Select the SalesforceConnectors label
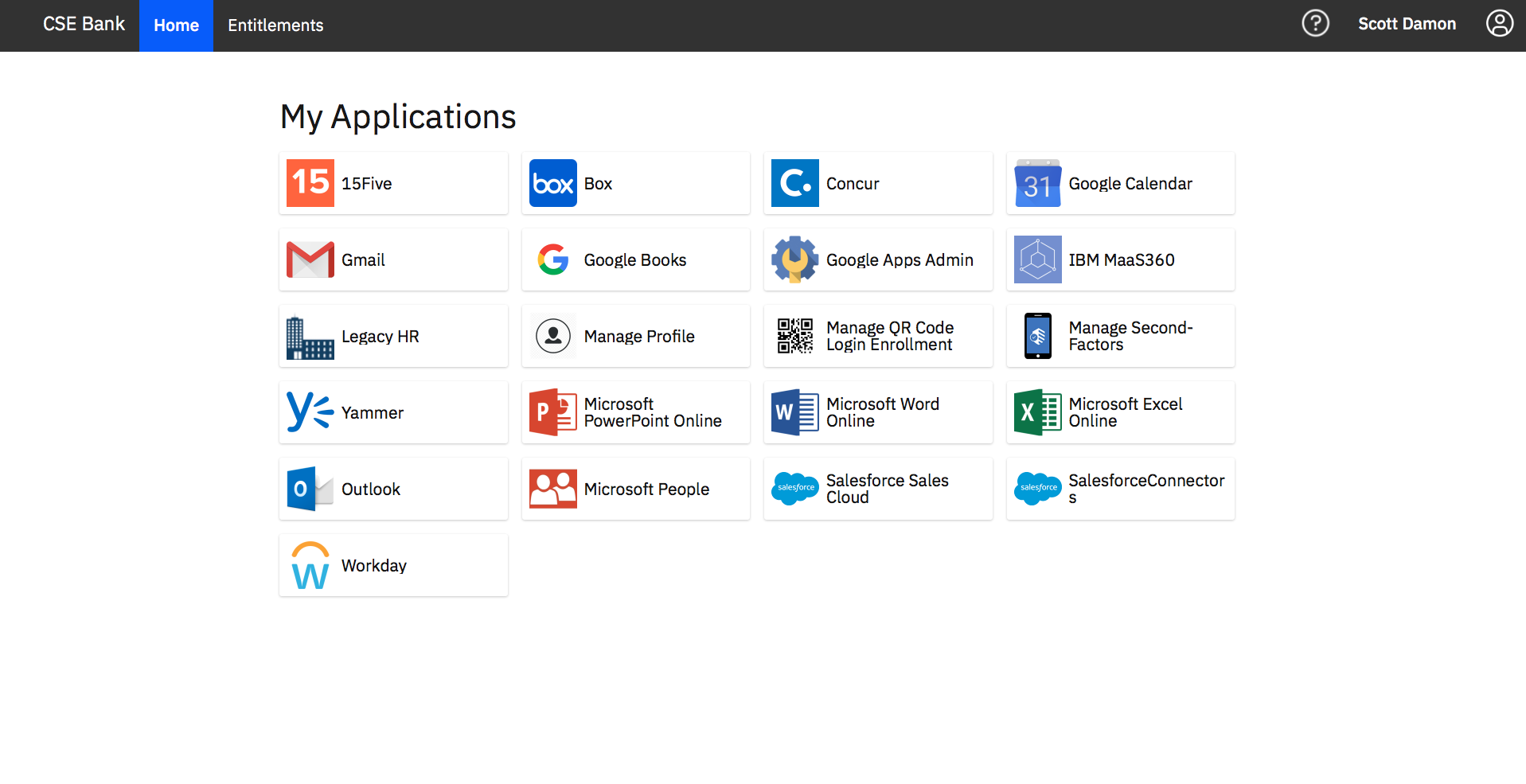Image resolution: width=1526 pixels, height=784 pixels. point(1146,489)
